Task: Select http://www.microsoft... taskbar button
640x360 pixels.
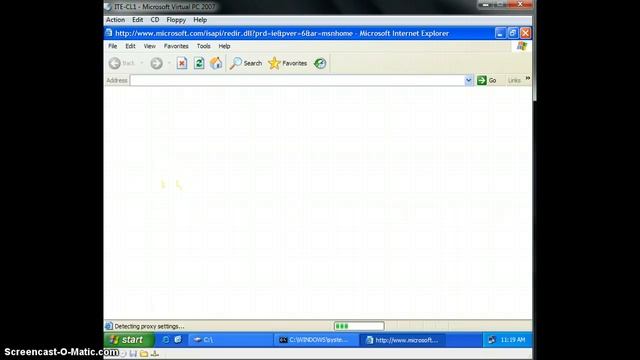Action: click(x=402, y=340)
